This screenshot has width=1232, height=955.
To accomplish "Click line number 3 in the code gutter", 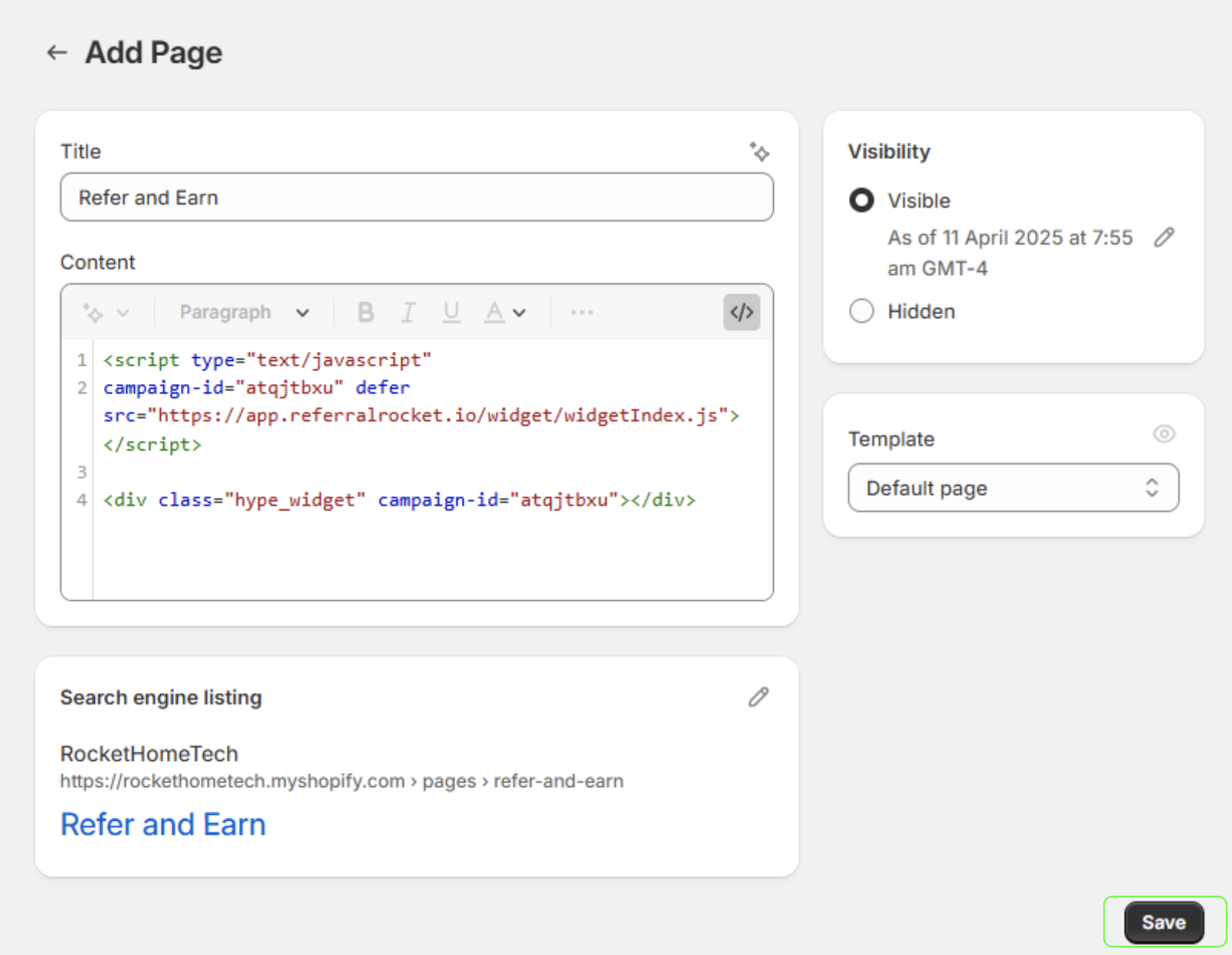I will tap(81, 472).
